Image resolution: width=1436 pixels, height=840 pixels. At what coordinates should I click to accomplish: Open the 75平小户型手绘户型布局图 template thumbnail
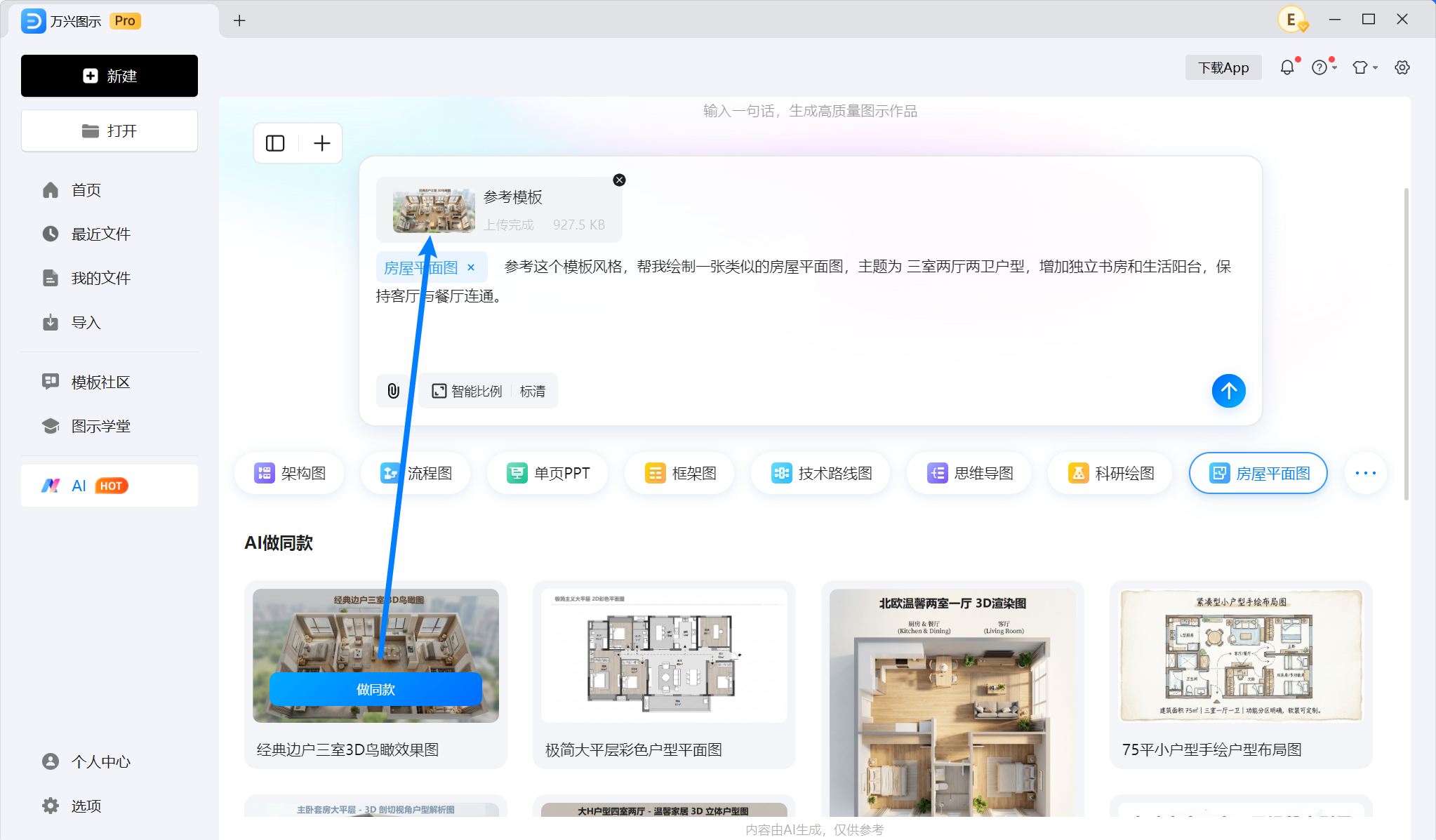click(1241, 655)
